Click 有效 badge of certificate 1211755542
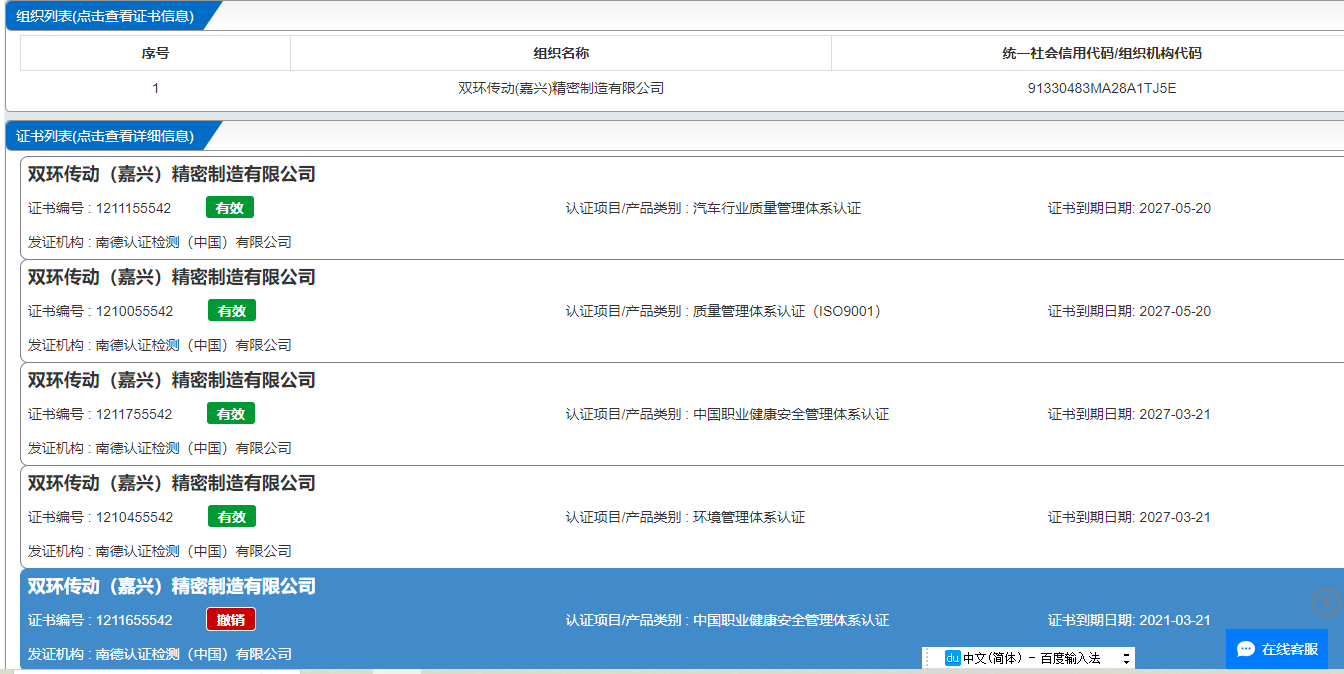 (231, 414)
